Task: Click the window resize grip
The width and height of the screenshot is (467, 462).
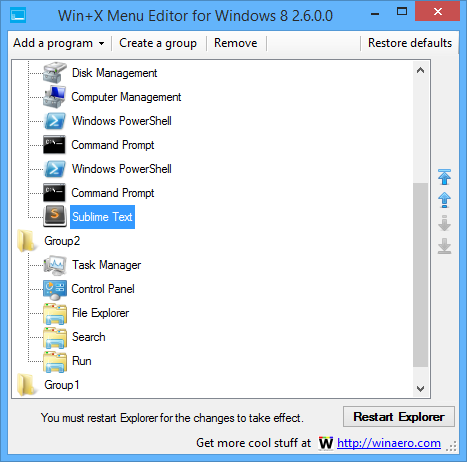Action: click(x=452, y=446)
